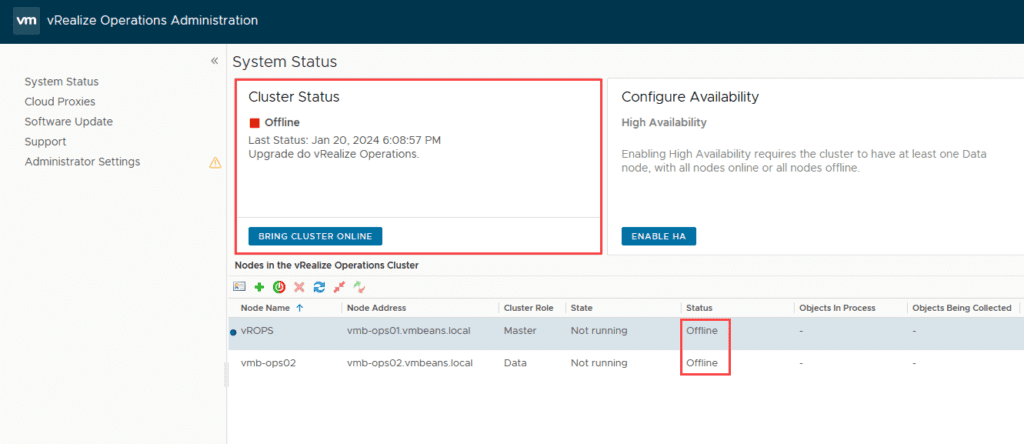This screenshot has width=1024, height=444.
Task: Sort by Cluster Role column header
Action: click(x=528, y=308)
